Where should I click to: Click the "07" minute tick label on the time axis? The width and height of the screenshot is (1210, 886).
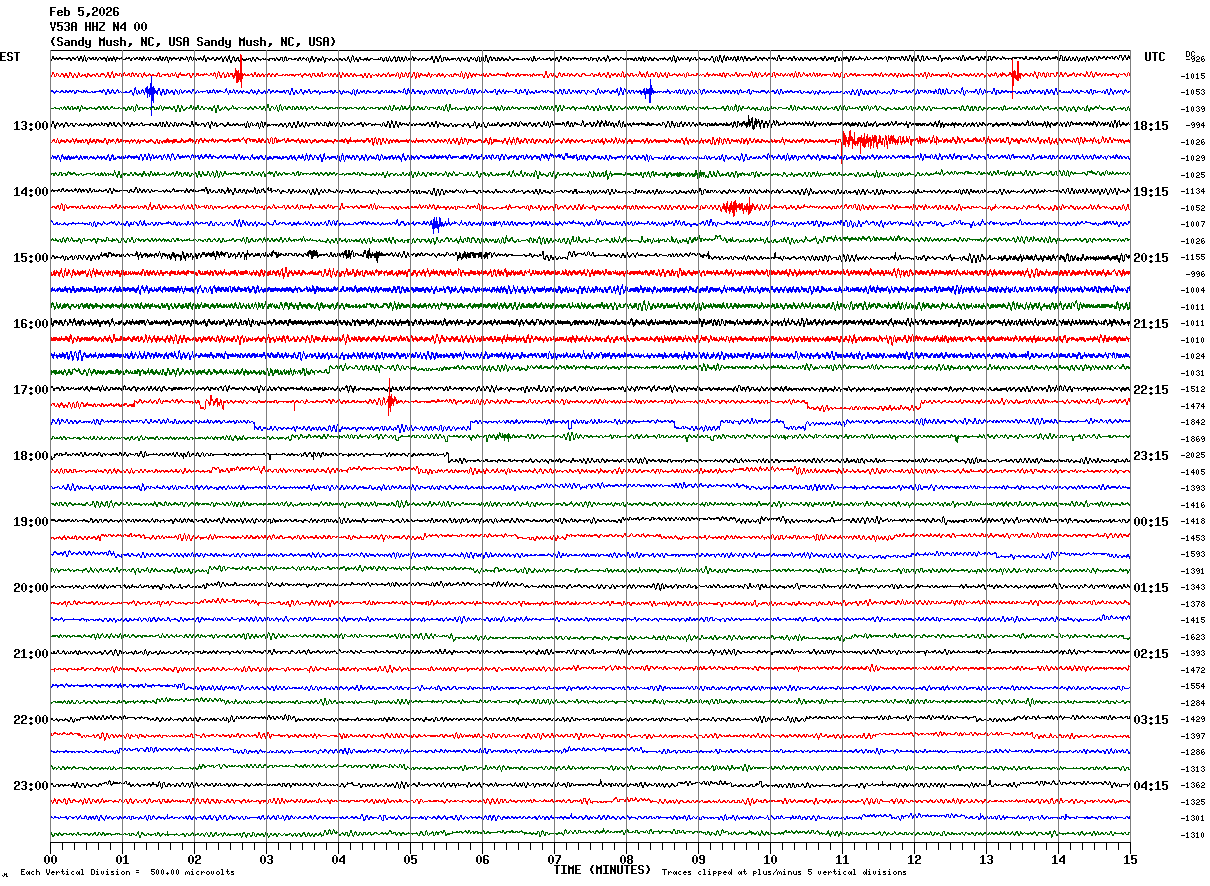[554, 859]
